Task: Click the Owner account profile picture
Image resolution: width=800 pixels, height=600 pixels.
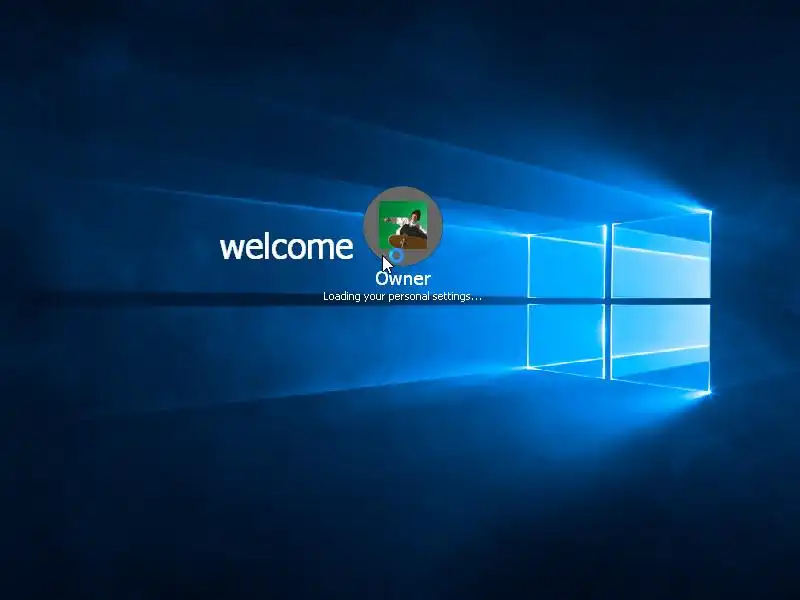Action: (x=403, y=225)
